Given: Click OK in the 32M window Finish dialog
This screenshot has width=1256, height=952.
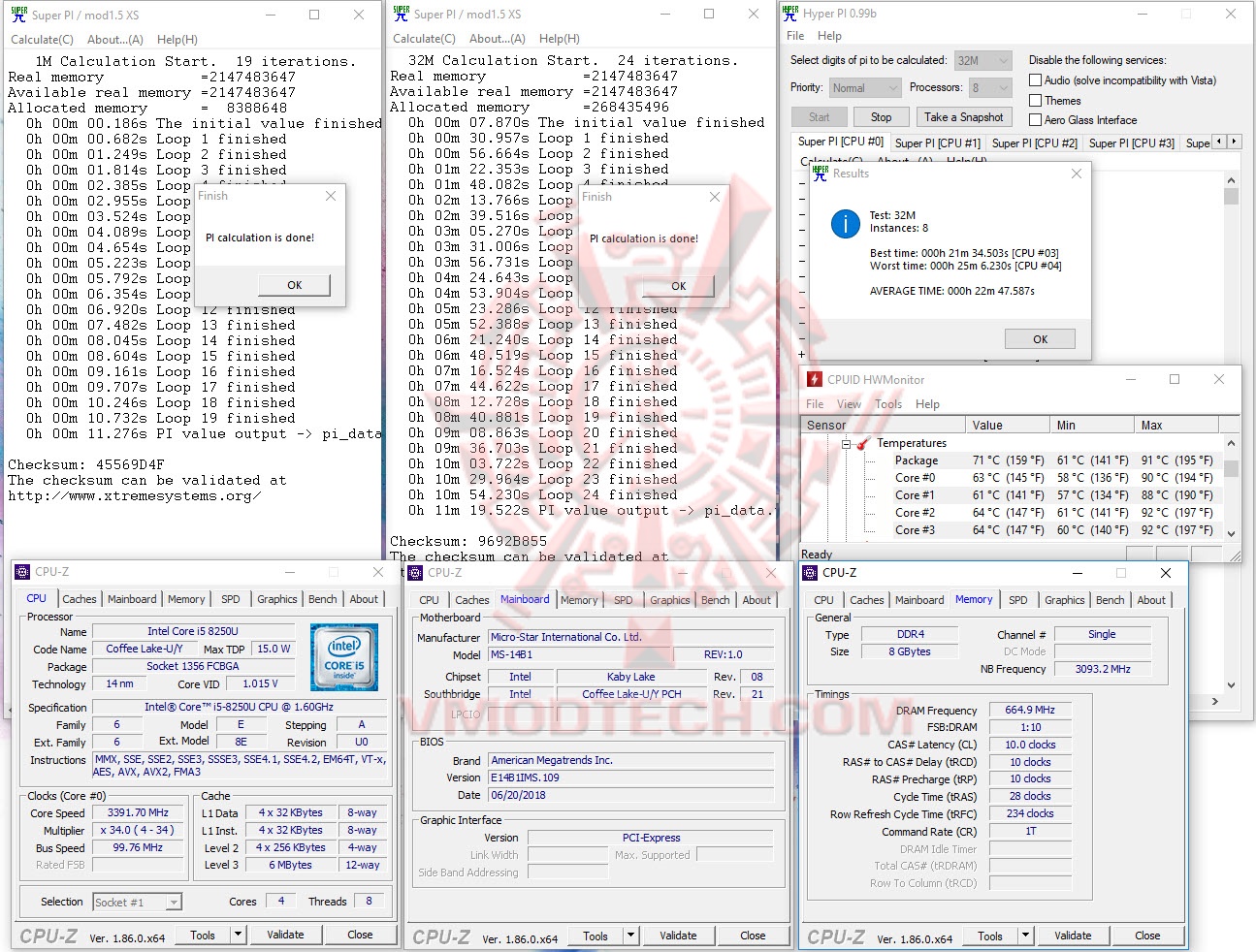Looking at the screenshot, I should pyautogui.click(x=679, y=286).
